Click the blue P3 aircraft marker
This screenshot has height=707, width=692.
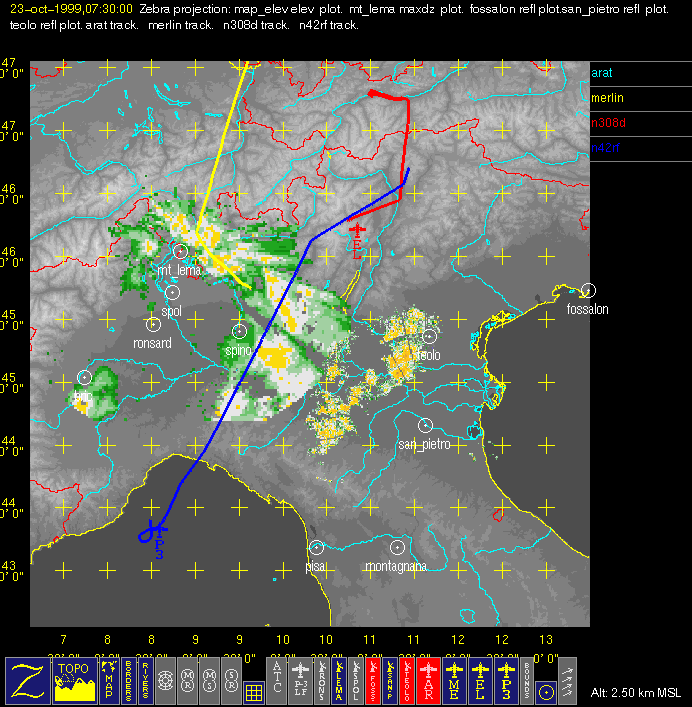pyautogui.click(x=159, y=539)
